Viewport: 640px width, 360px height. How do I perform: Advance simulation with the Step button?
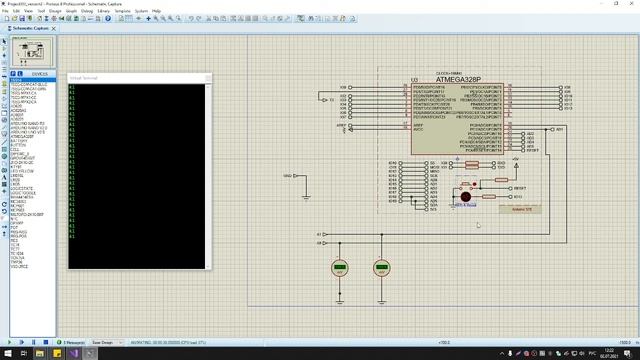[22, 342]
